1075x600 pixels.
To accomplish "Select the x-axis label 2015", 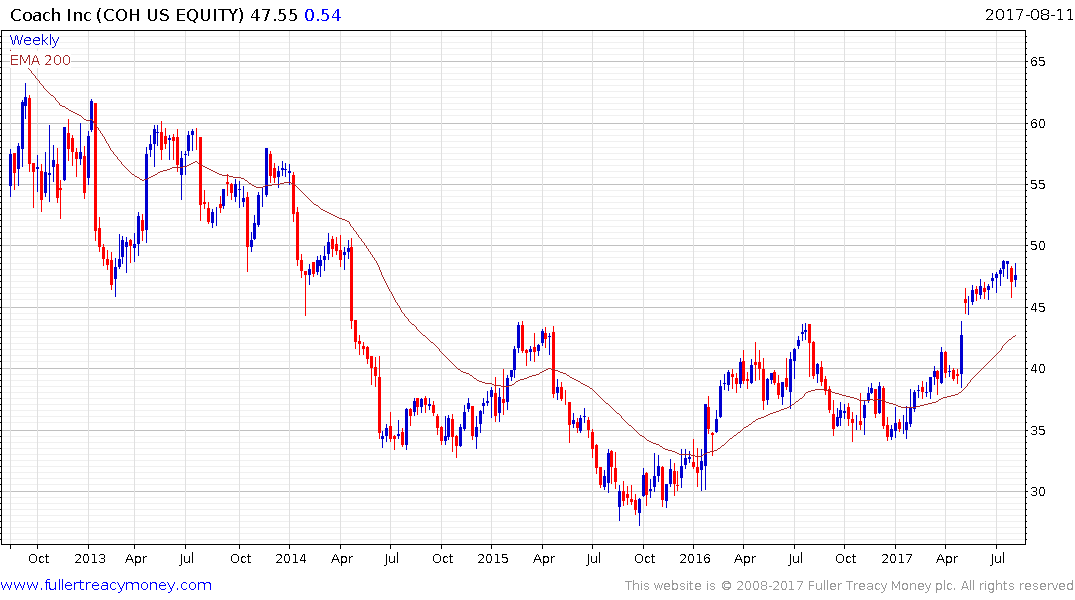I will [493, 558].
